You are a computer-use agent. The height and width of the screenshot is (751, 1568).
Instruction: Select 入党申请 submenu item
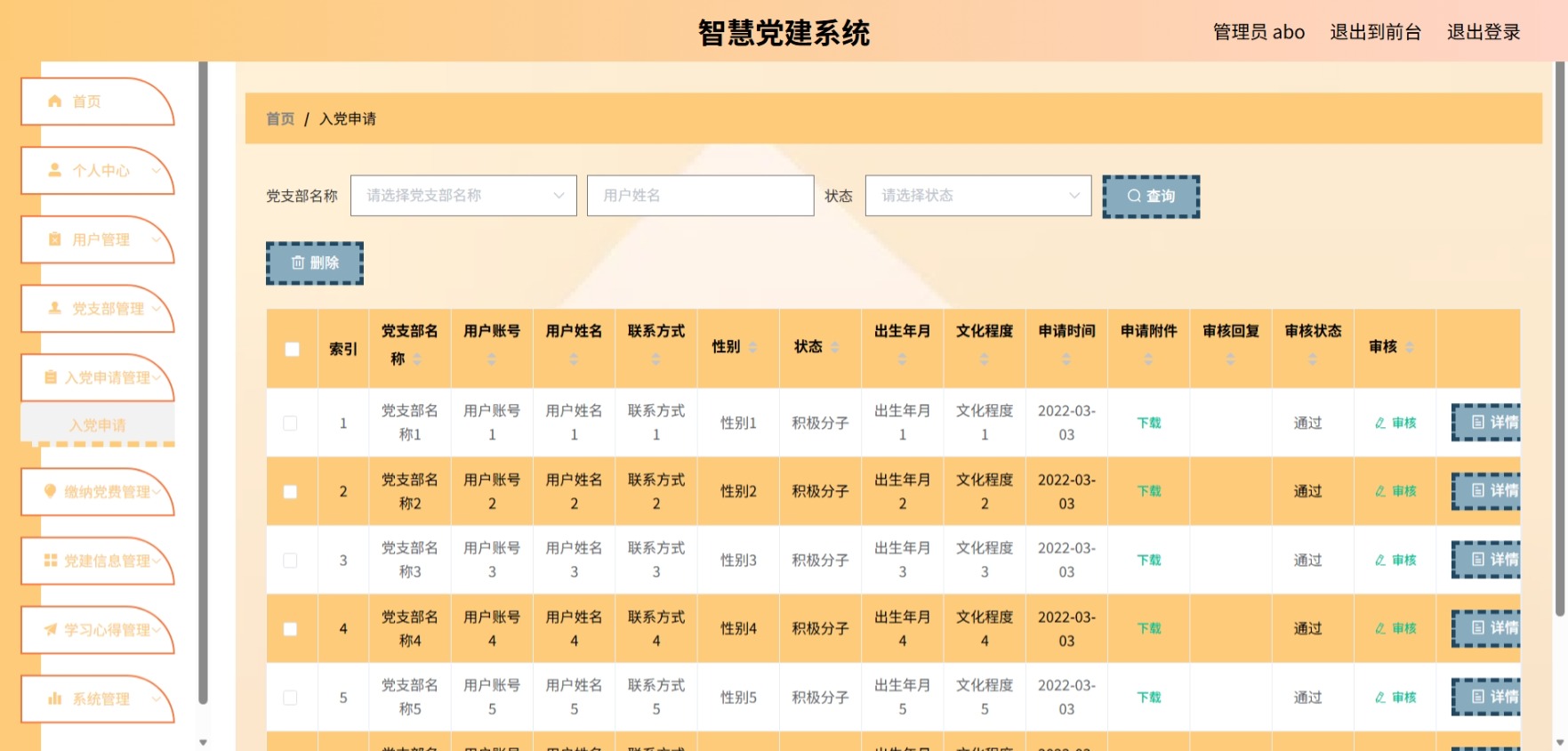98,424
